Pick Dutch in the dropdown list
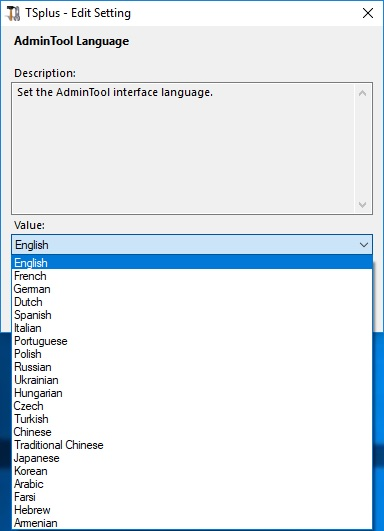 192,302
